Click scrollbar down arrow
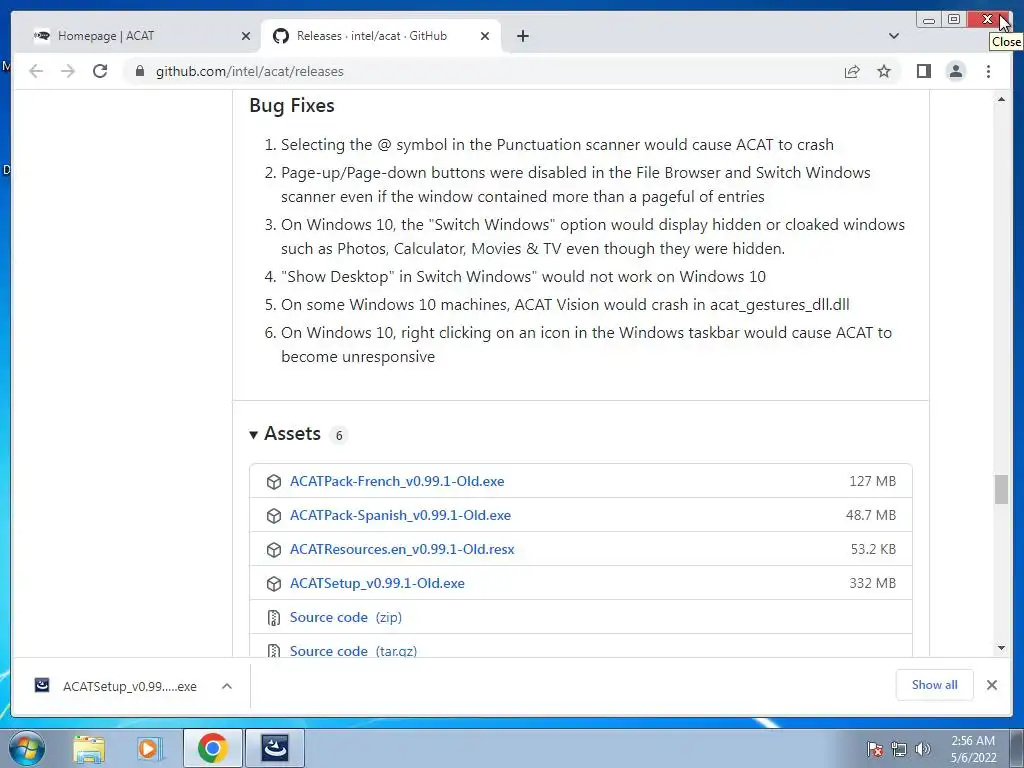Image resolution: width=1024 pixels, height=768 pixels. pos(1001,648)
